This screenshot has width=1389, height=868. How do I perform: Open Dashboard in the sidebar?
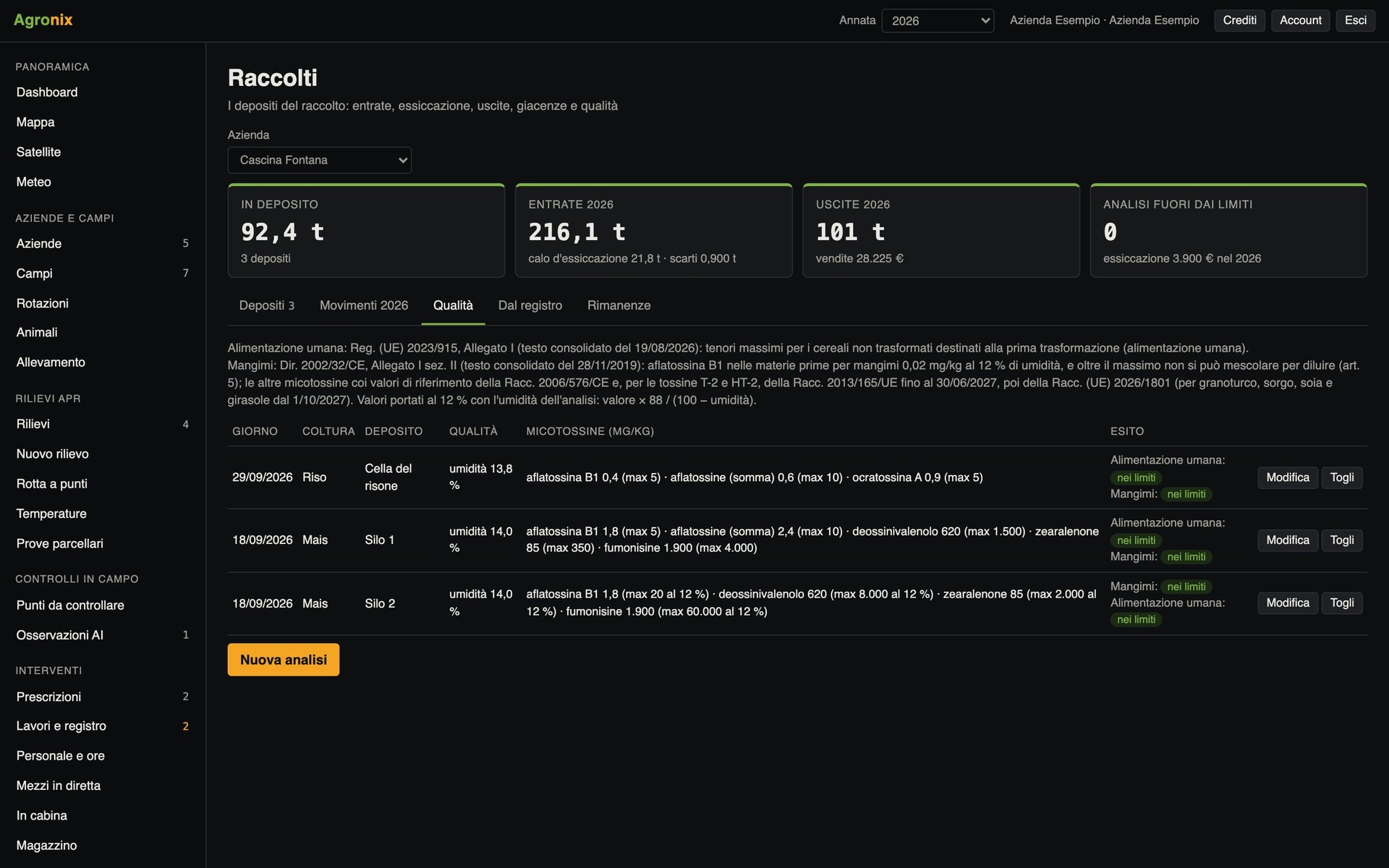103,93
